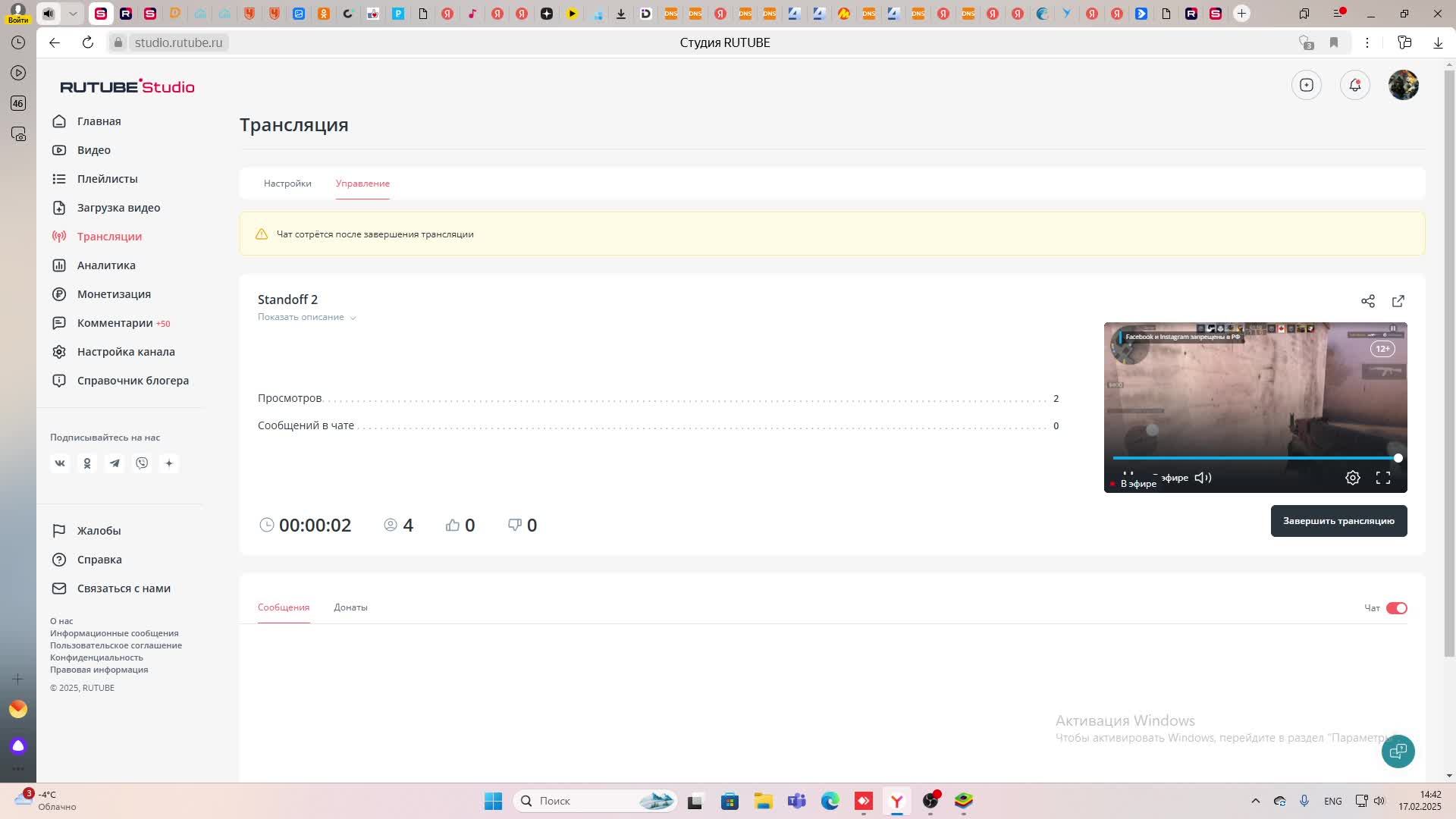The image size is (1456, 819).
Task: Click the share icon on stream panel
Action: [x=1369, y=300]
